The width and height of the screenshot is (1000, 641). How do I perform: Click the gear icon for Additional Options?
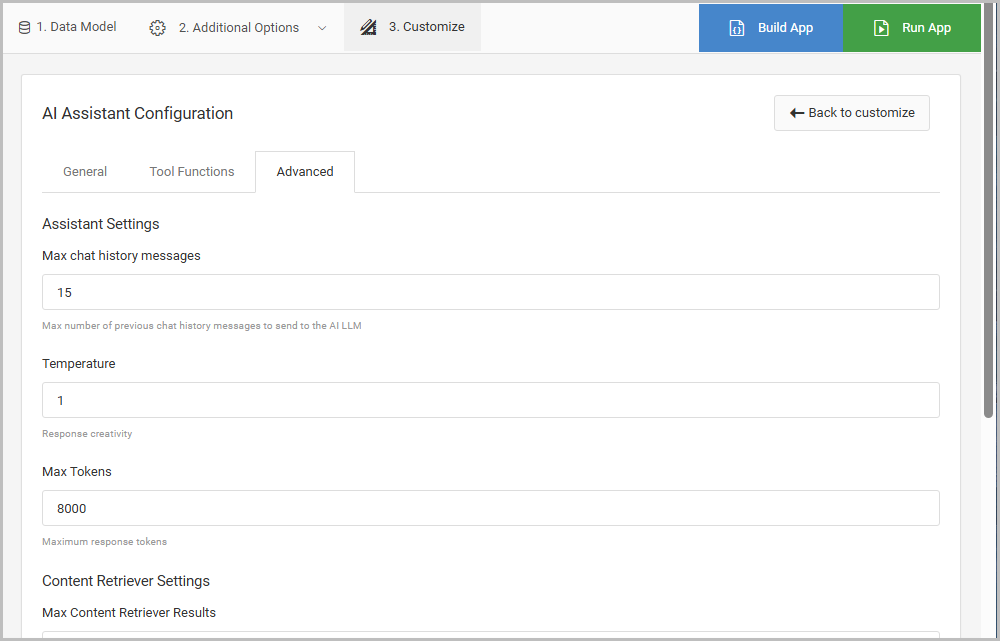coord(157,28)
